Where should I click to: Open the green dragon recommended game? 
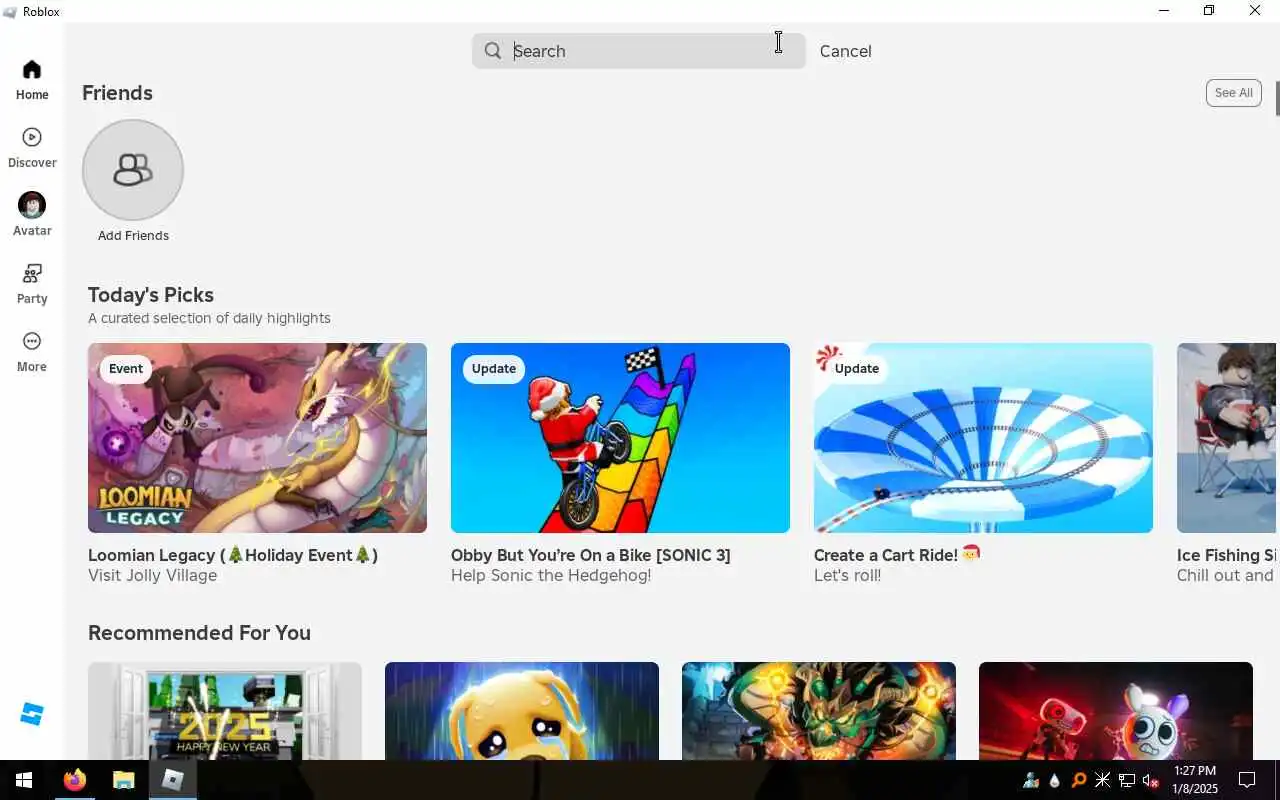pyautogui.click(x=819, y=711)
